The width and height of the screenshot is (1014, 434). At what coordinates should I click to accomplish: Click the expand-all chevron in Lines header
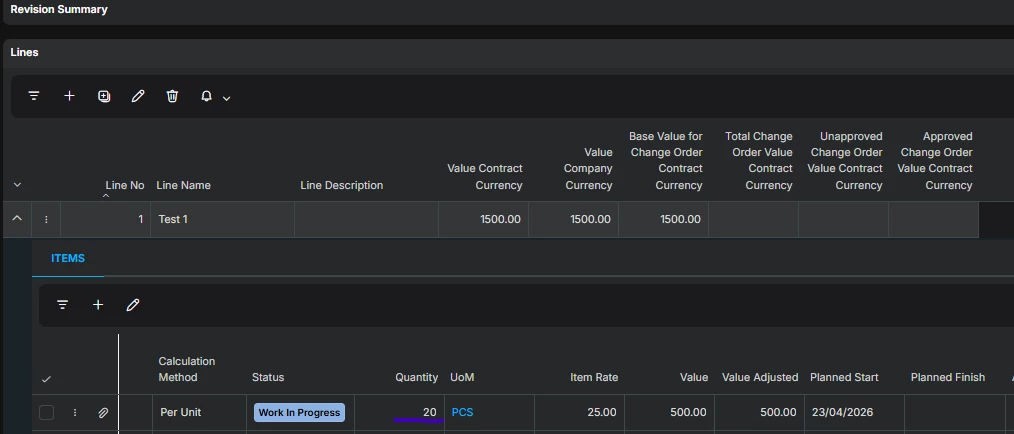pyautogui.click(x=17, y=185)
